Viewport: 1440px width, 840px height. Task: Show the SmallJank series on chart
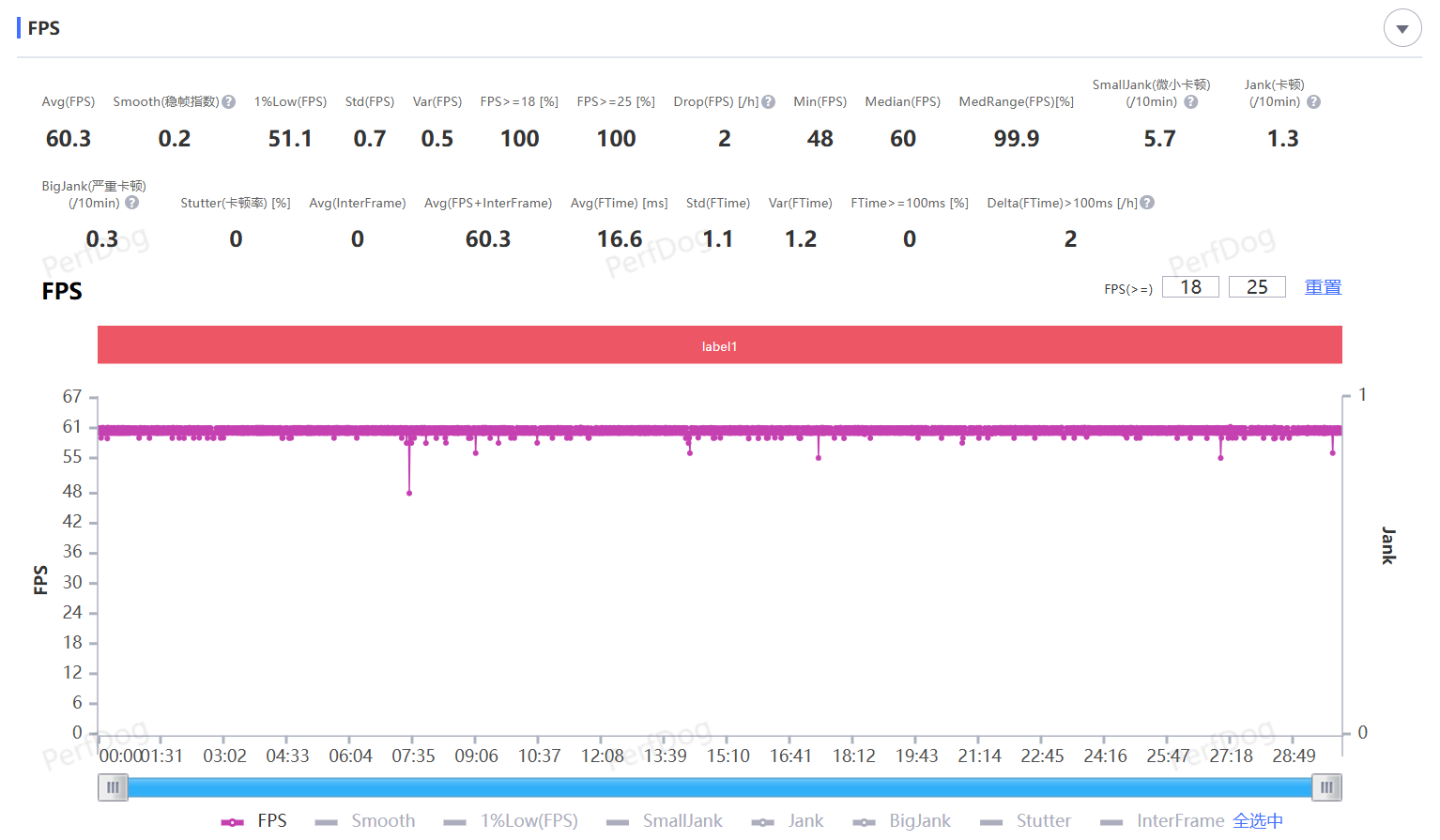665,821
